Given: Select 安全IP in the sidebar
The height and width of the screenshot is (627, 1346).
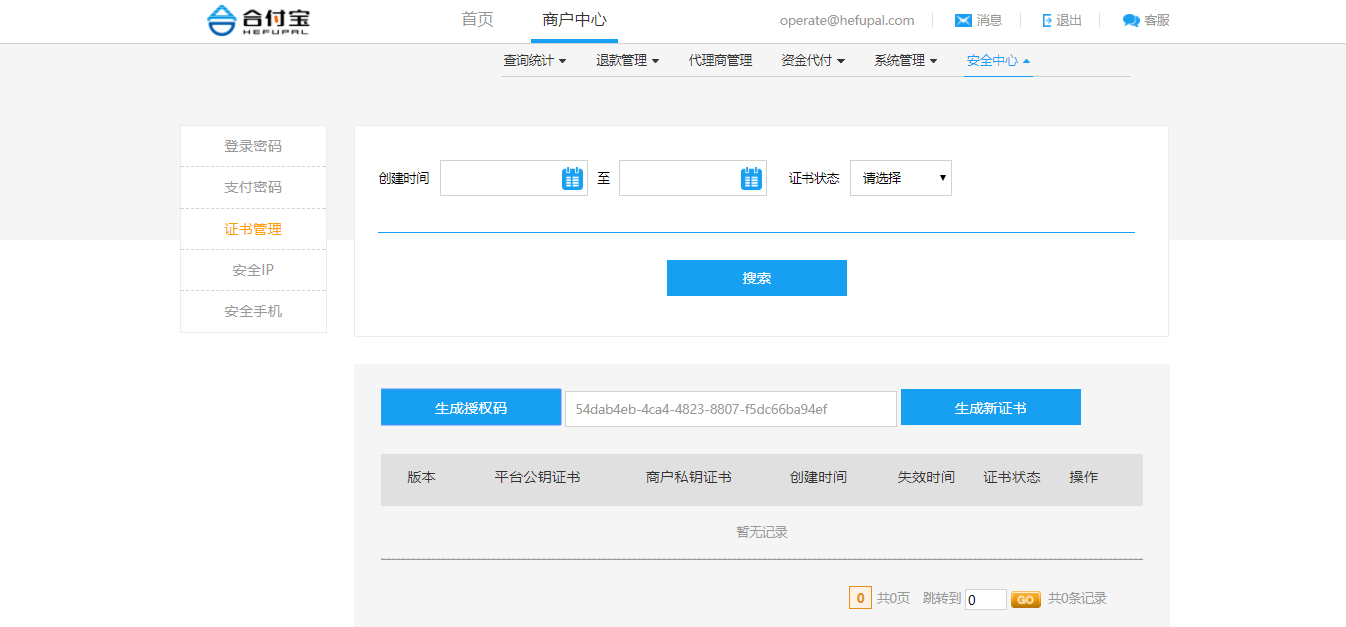Looking at the screenshot, I should (x=253, y=270).
